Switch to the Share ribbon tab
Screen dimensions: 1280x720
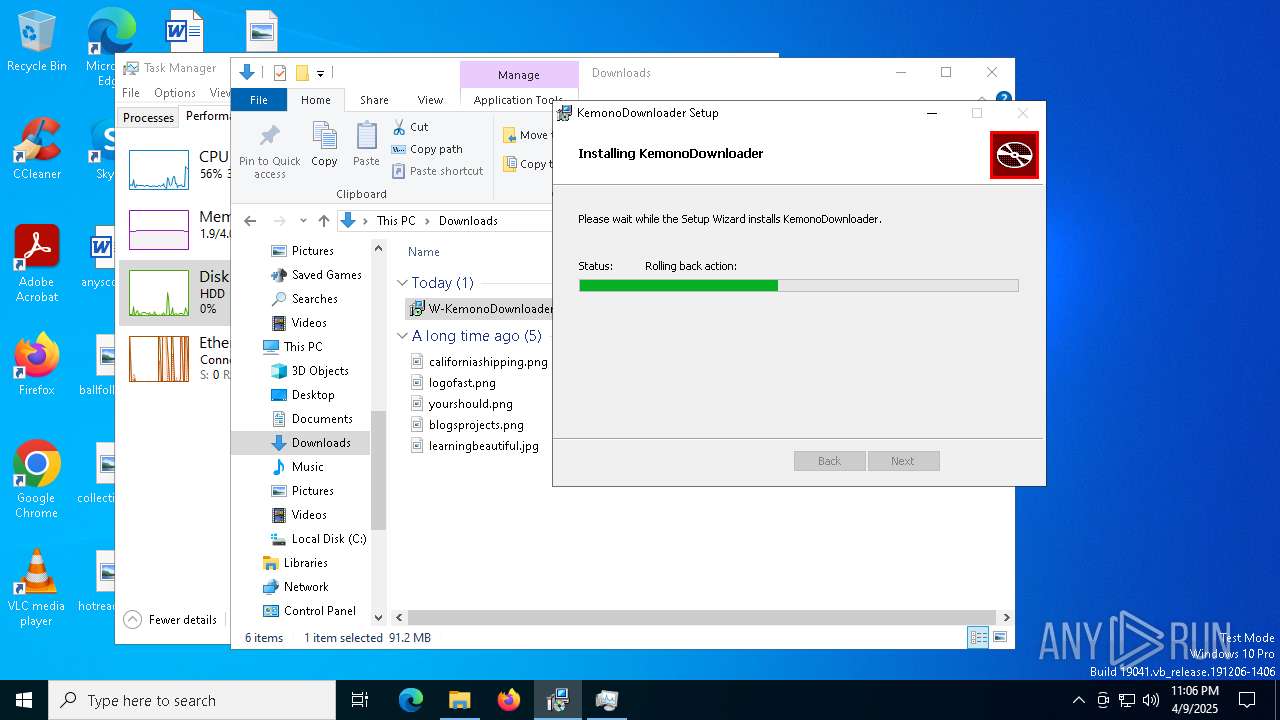374,100
